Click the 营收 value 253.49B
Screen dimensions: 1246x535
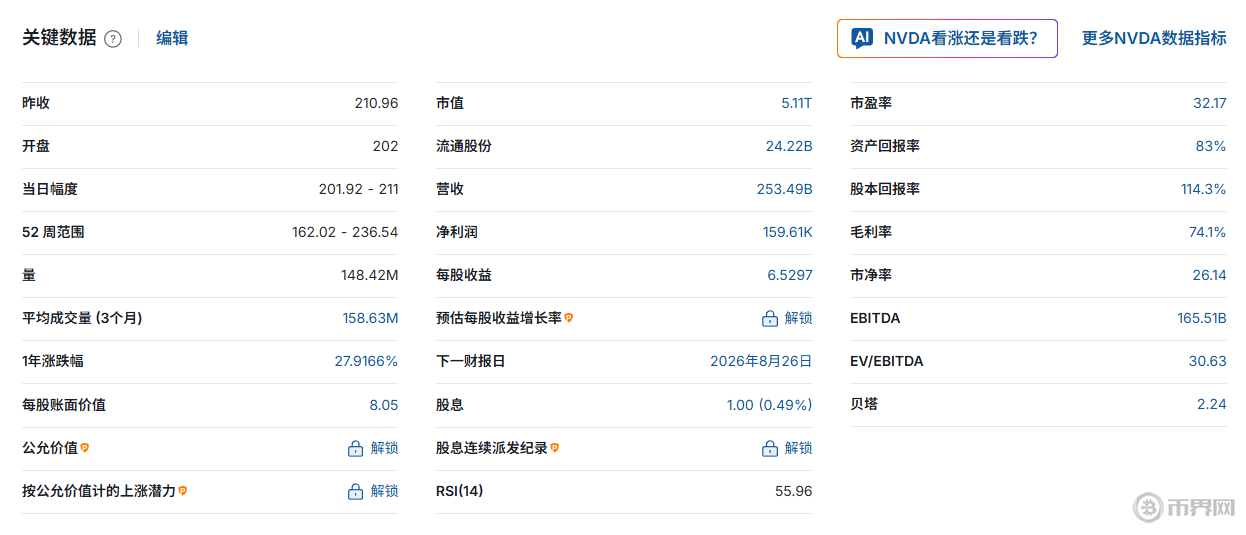pyautogui.click(x=785, y=189)
